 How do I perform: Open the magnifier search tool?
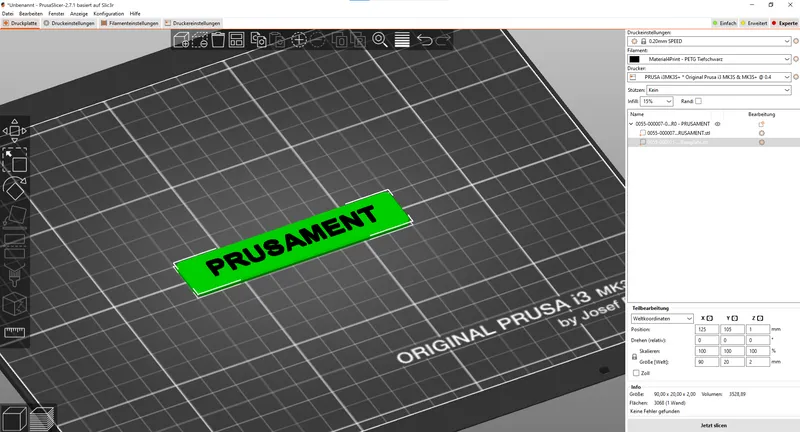point(380,40)
